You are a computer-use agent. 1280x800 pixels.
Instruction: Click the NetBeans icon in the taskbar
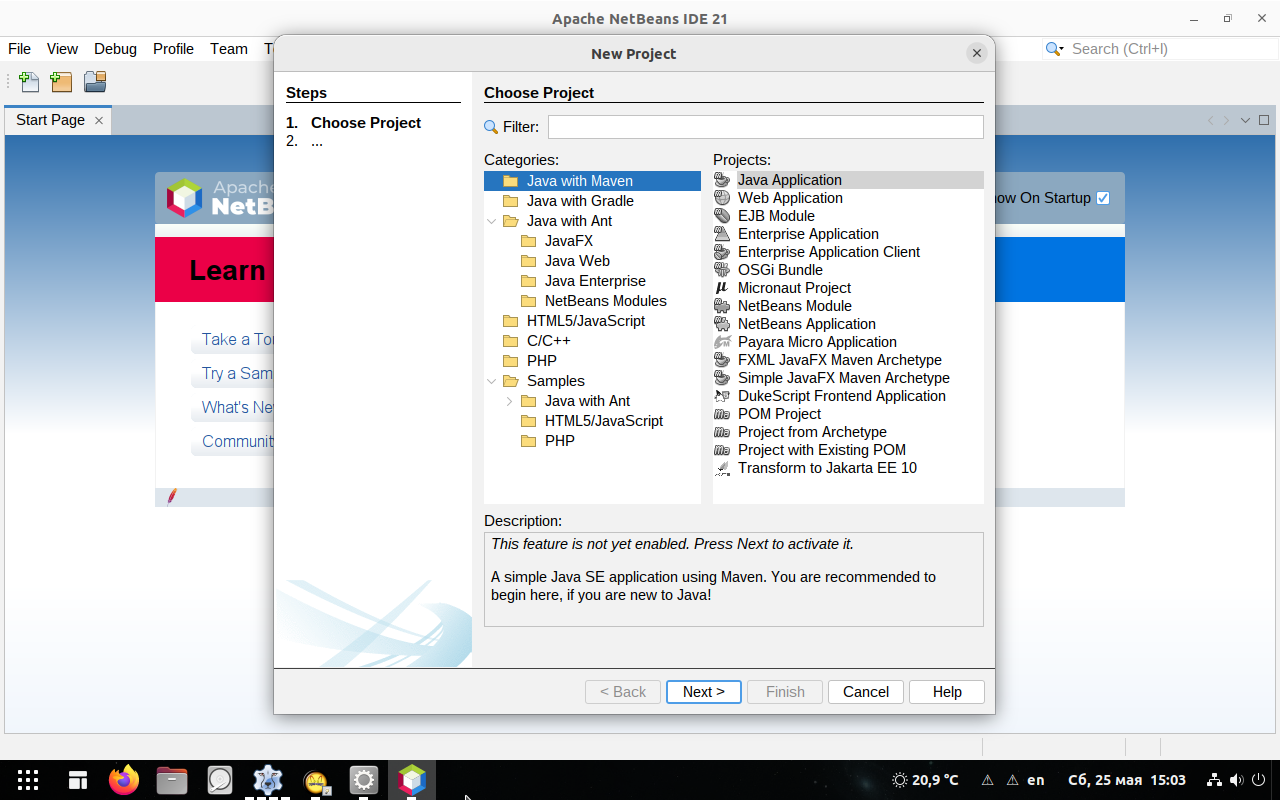(x=412, y=780)
